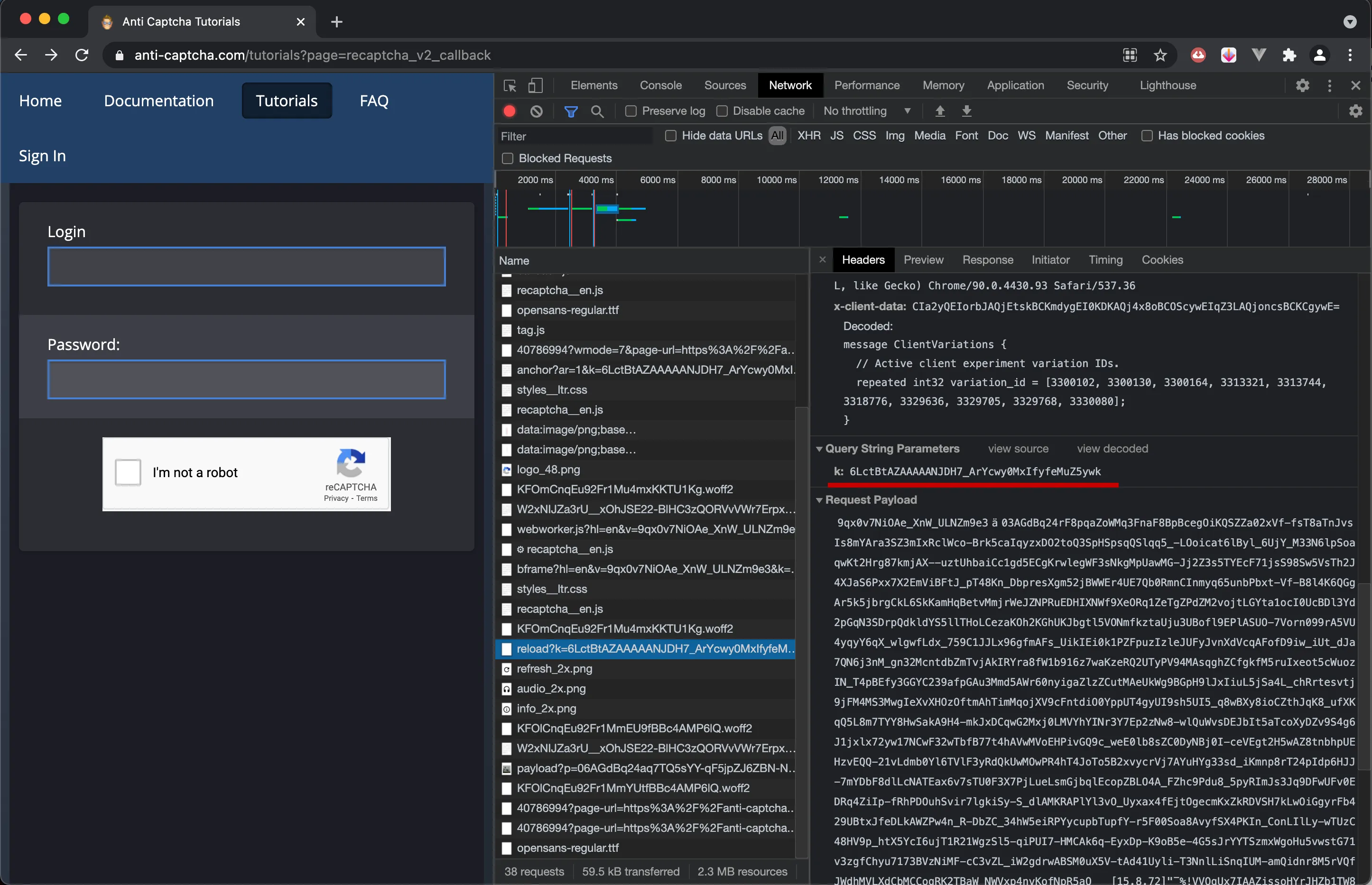Check Hide data URLs
This screenshot has height=885, width=1372.
click(x=670, y=136)
